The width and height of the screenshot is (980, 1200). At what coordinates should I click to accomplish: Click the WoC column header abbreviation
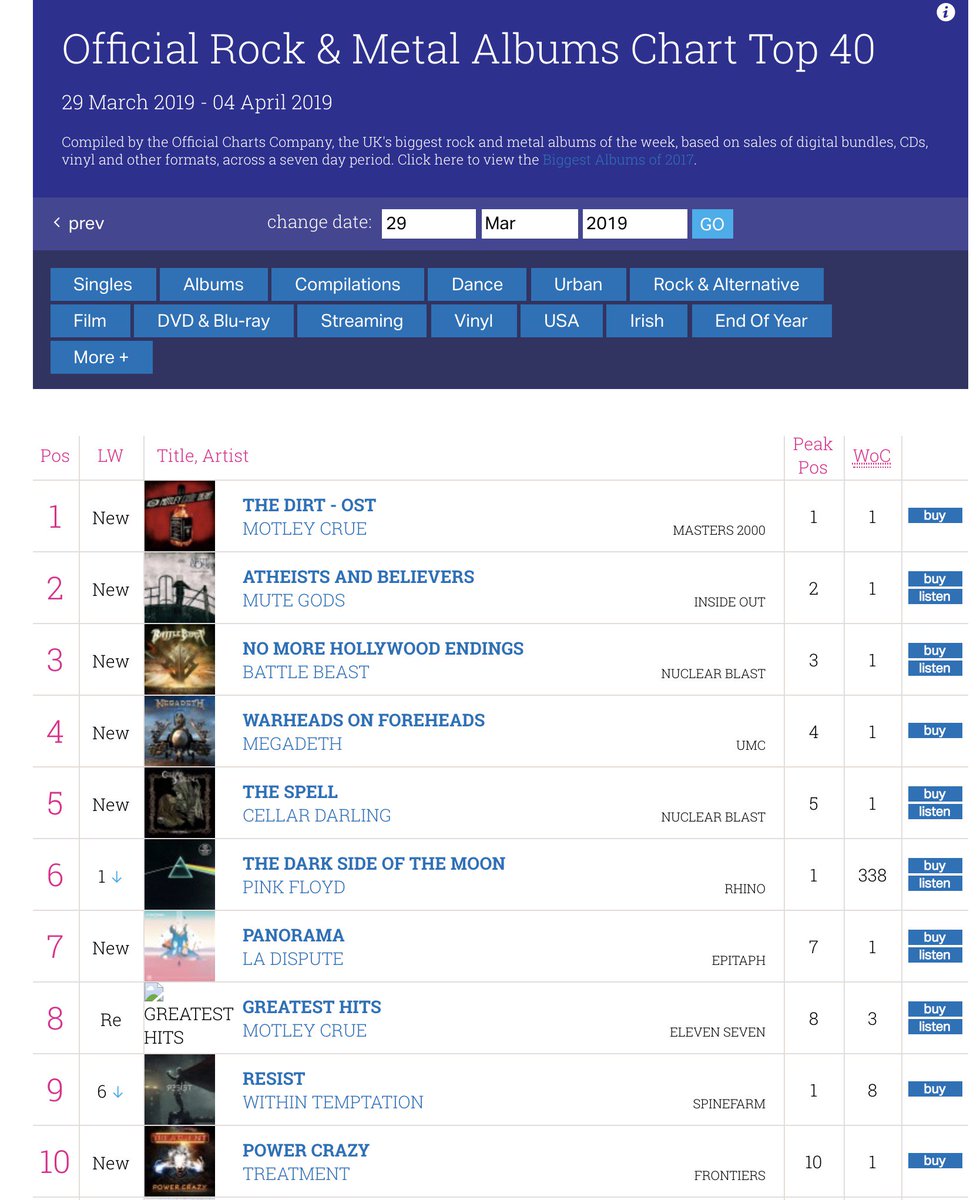tap(872, 456)
